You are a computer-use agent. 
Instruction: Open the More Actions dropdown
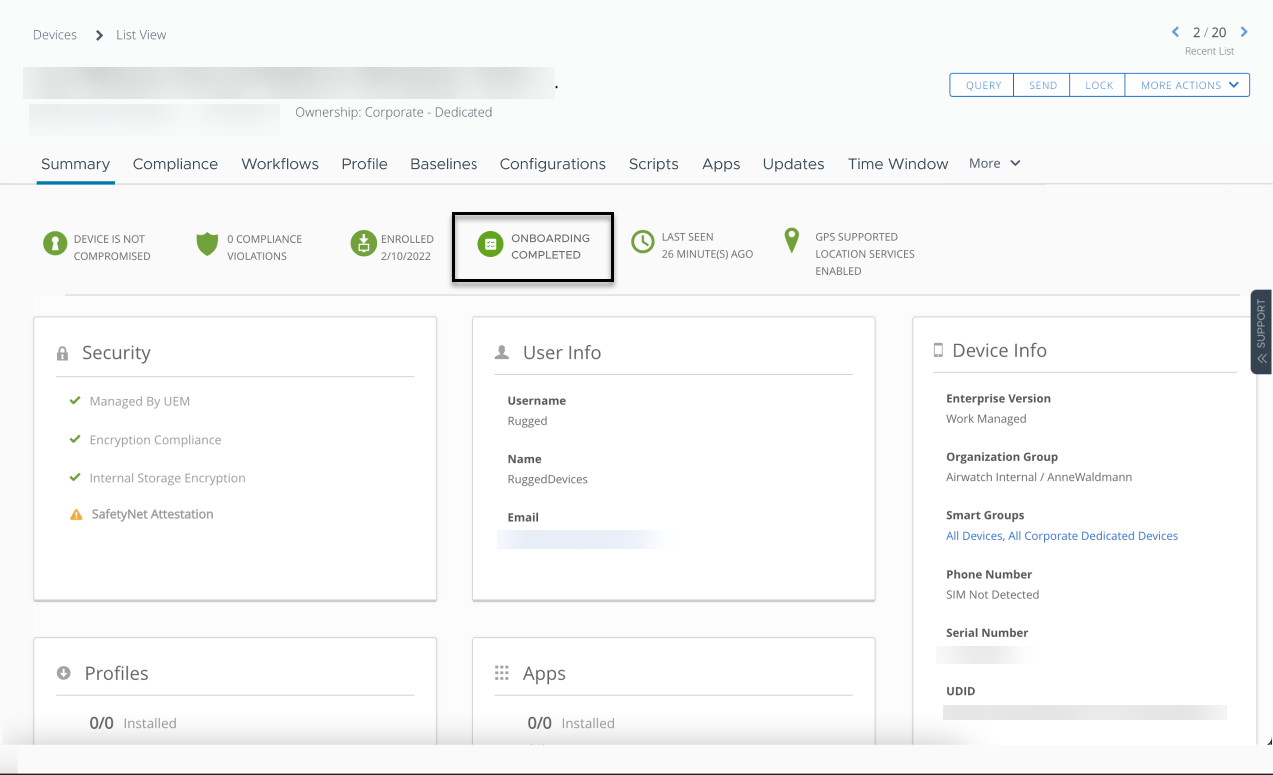point(1187,85)
